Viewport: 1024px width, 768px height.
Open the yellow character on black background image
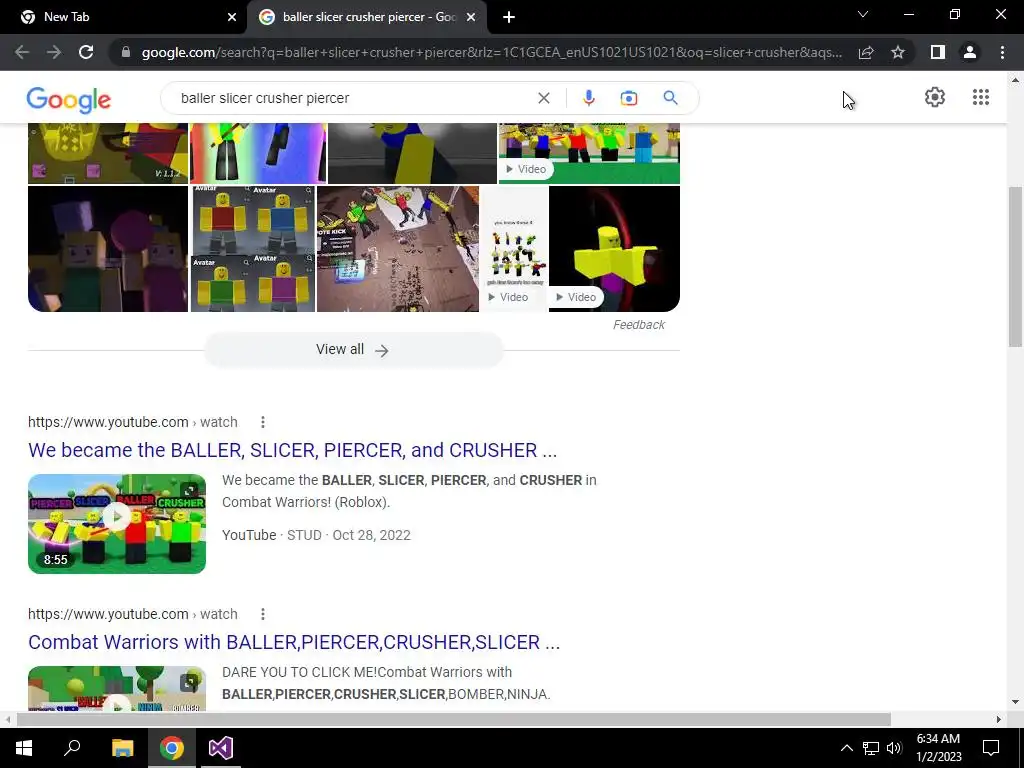click(x=614, y=249)
